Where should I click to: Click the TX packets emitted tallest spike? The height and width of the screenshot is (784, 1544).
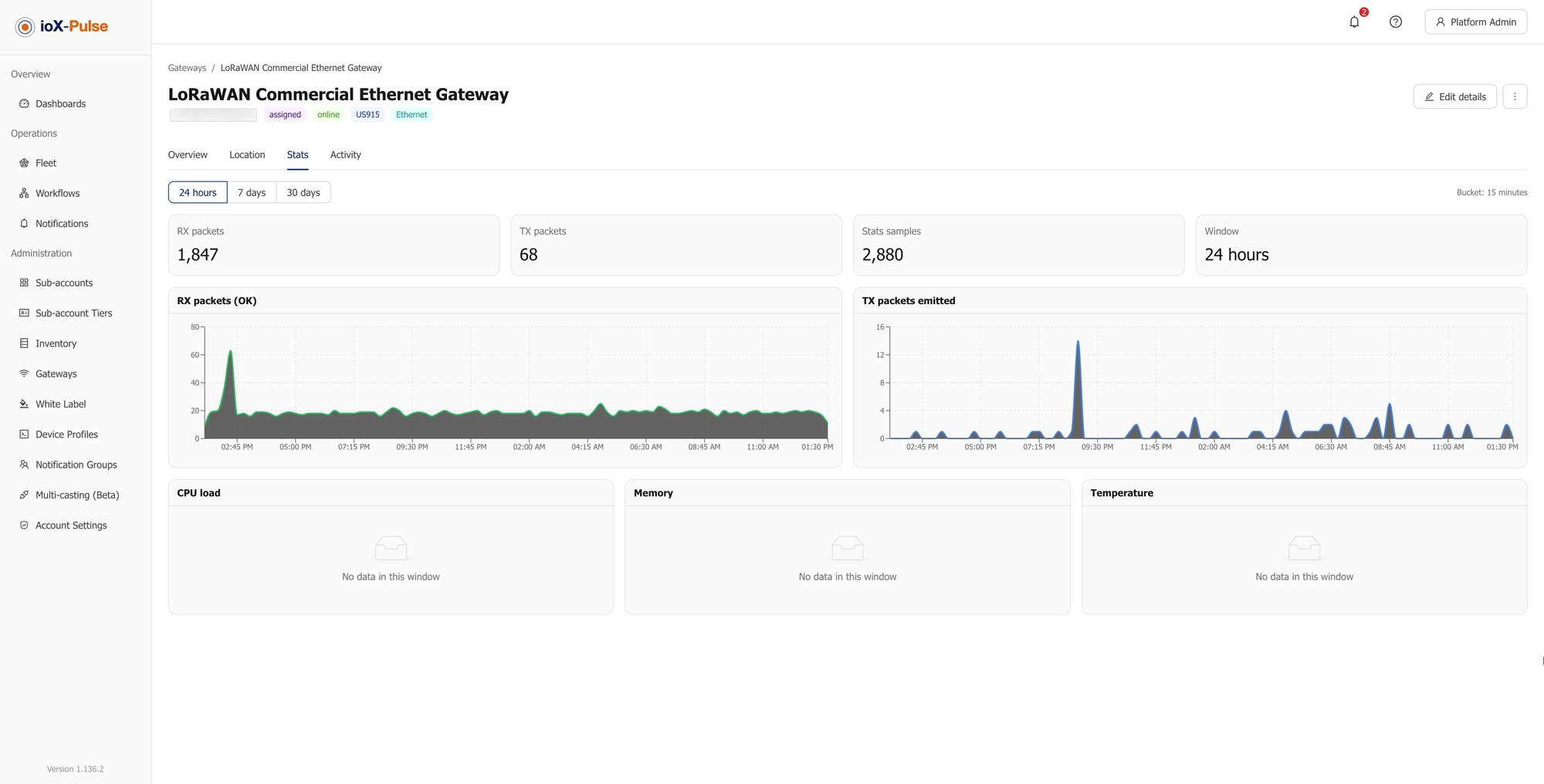(1078, 342)
